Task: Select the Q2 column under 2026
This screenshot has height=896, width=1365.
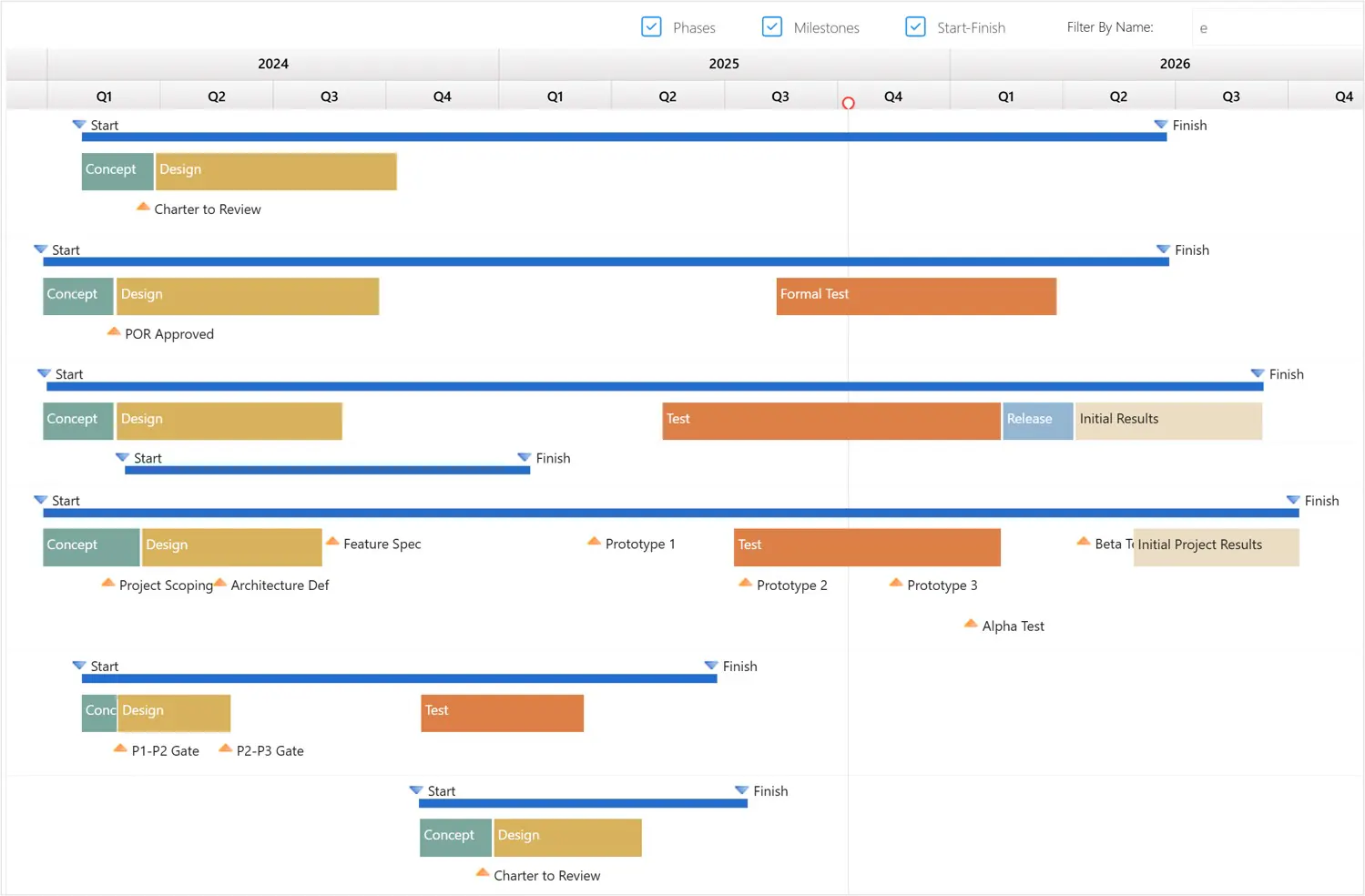Action: (1118, 96)
